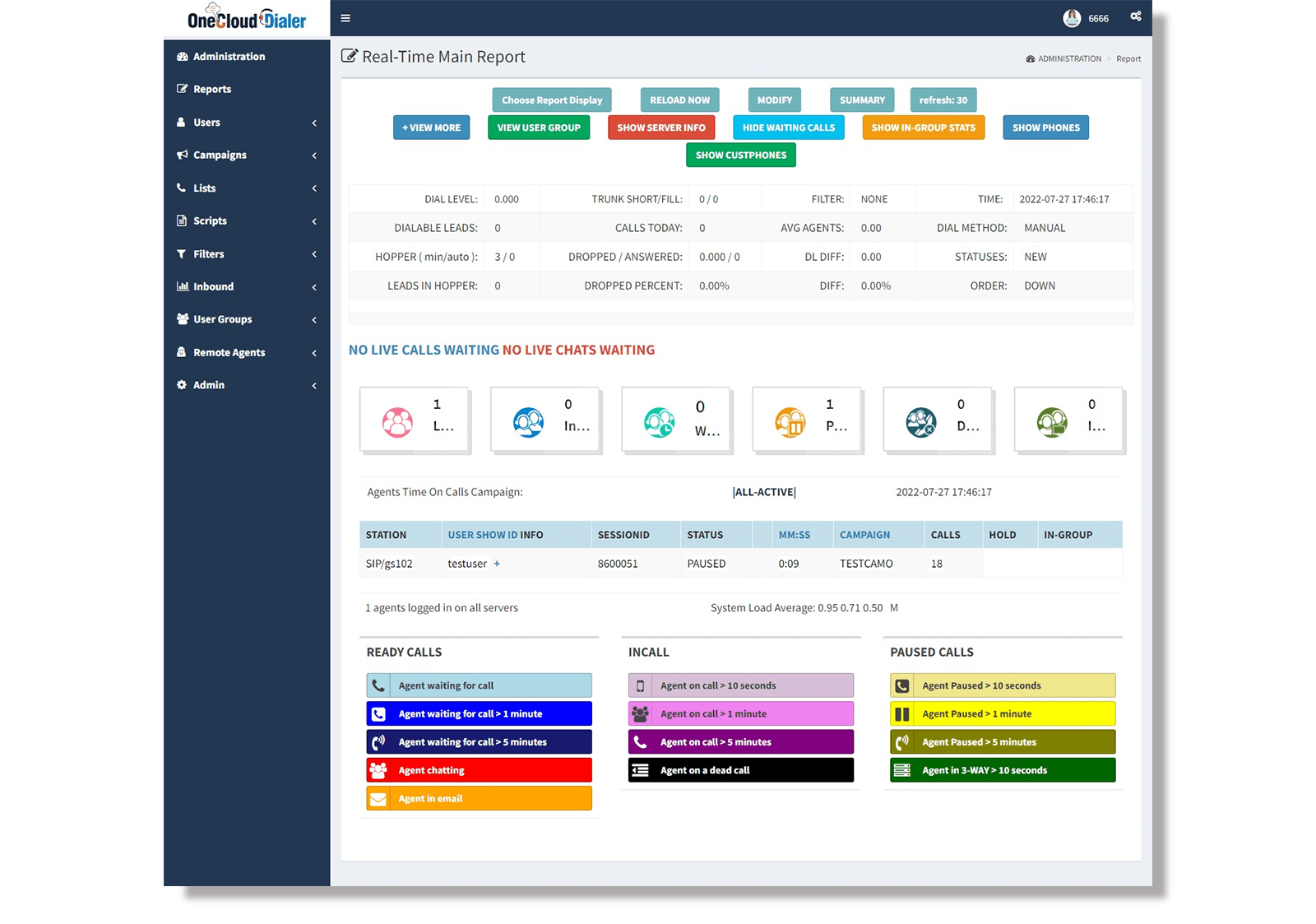Click the plus next to testuser
Viewport: 1316px width, 924px height.
[x=497, y=564]
